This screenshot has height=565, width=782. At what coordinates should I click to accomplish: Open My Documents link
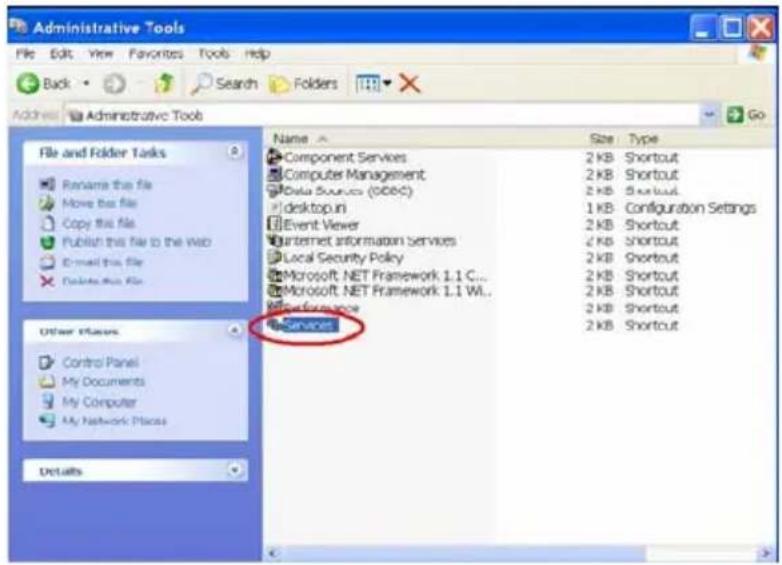point(103,381)
